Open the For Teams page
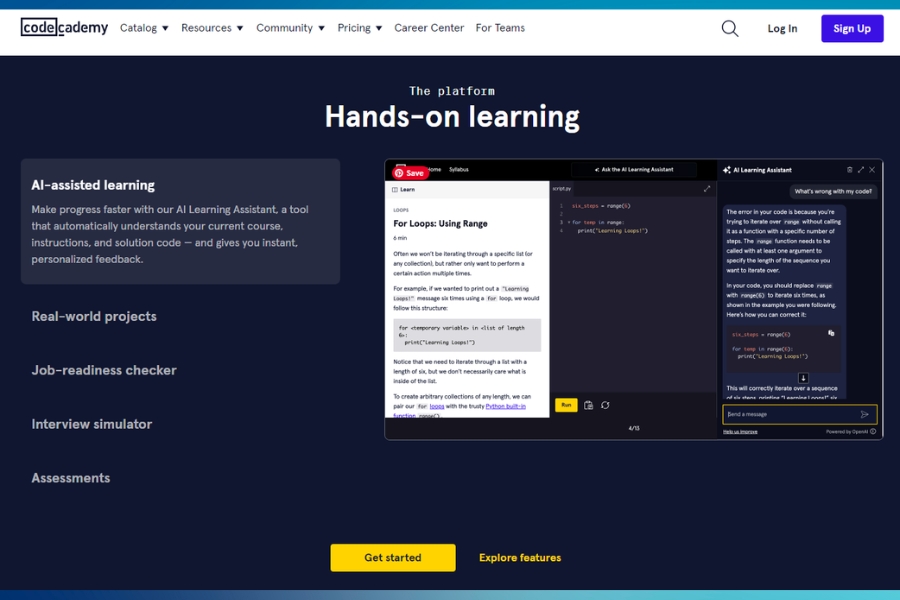This screenshot has width=900, height=600. click(x=500, y=28)
